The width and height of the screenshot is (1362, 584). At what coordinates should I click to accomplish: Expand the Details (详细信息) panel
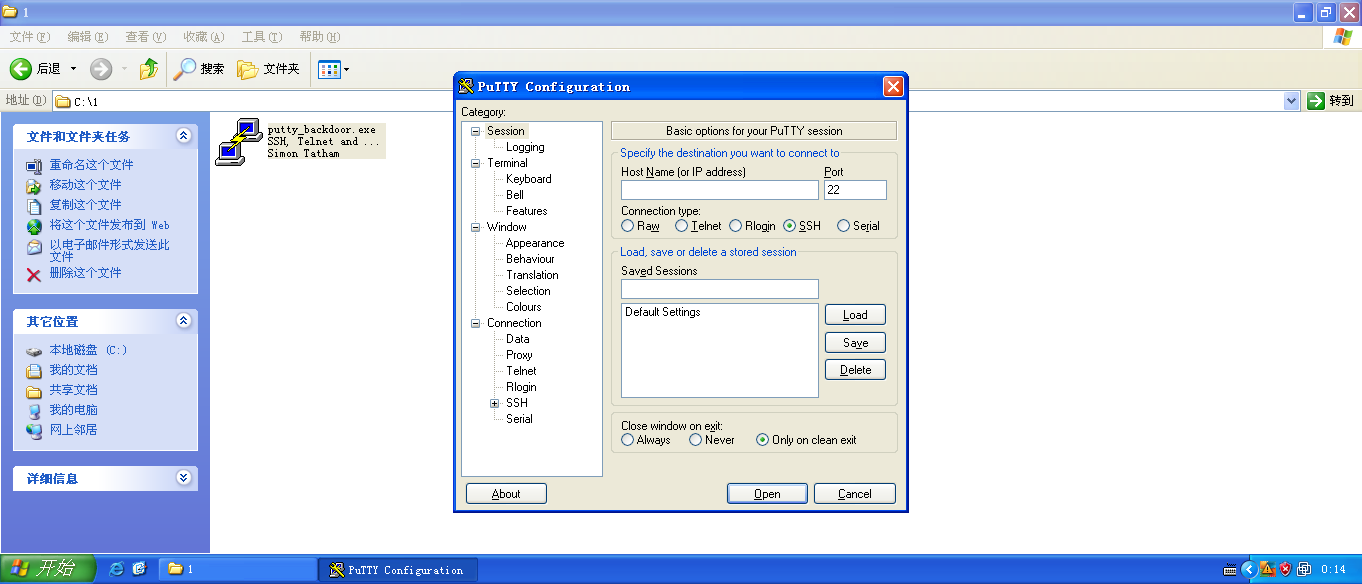click(183, 478)
